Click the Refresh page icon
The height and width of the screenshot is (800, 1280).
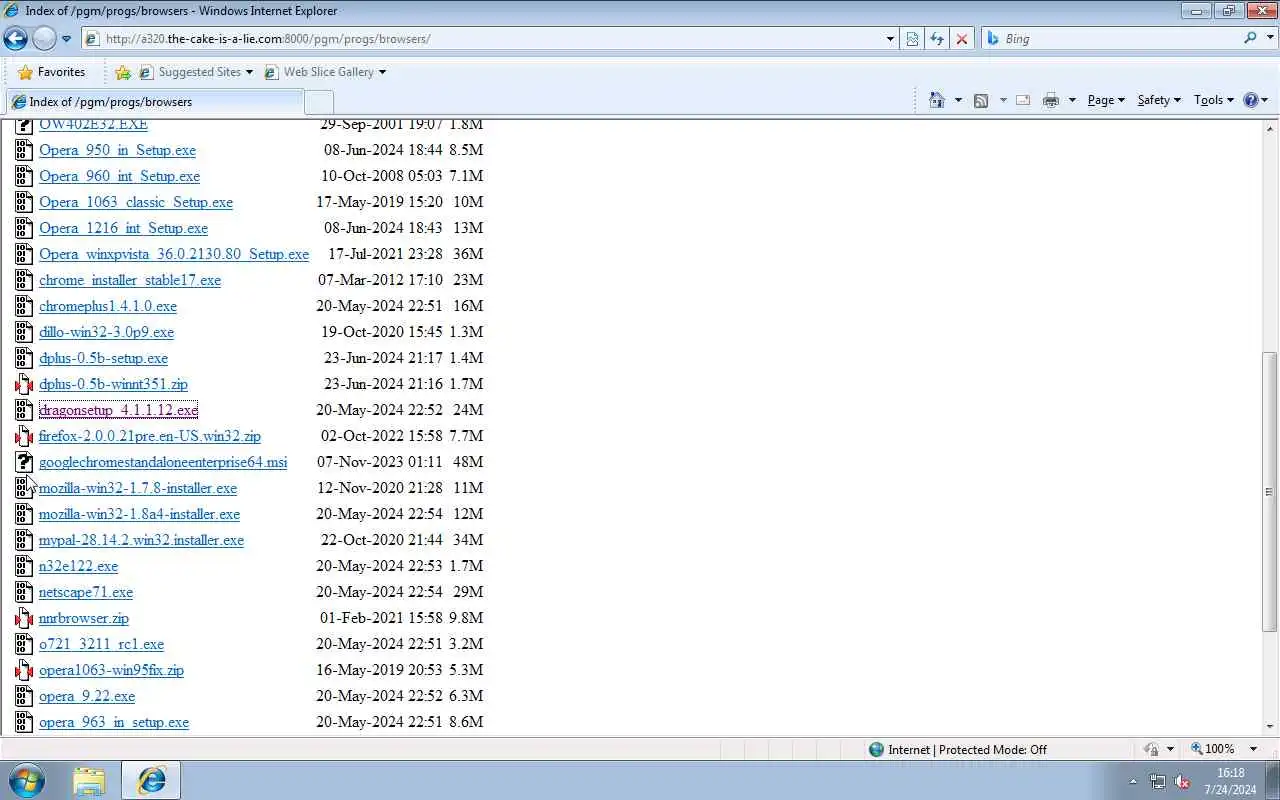(937, 39)
